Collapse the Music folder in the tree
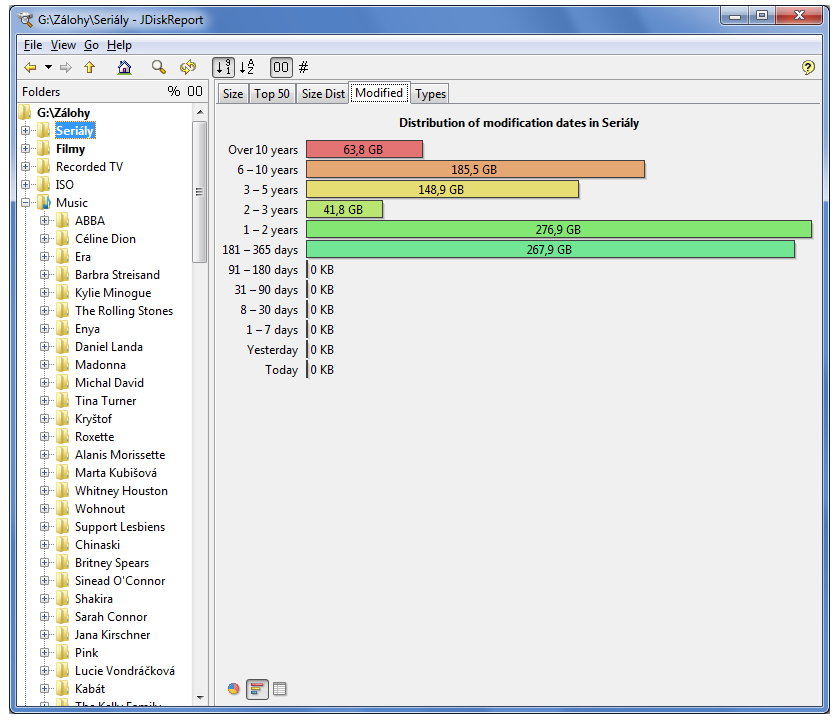840x720 pixels. pos(26,203)
